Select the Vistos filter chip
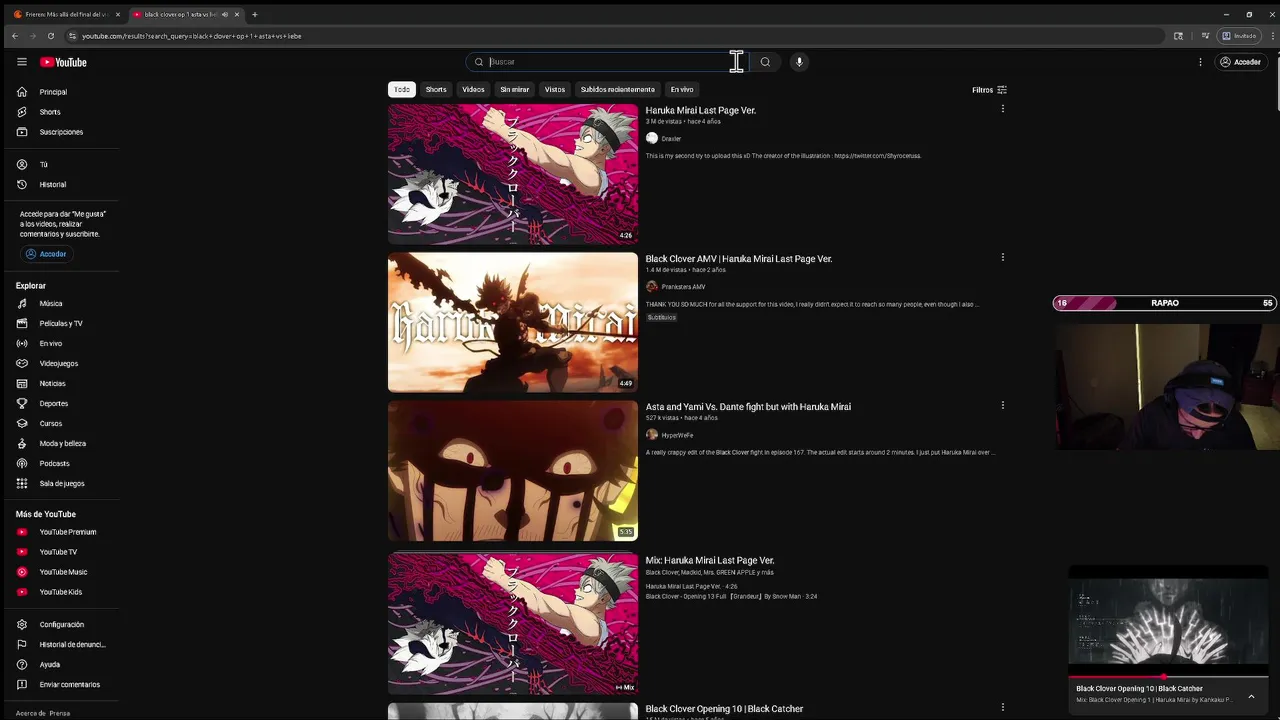The width and height of the screenshot is (1280, 720). [x=555, y=89]
